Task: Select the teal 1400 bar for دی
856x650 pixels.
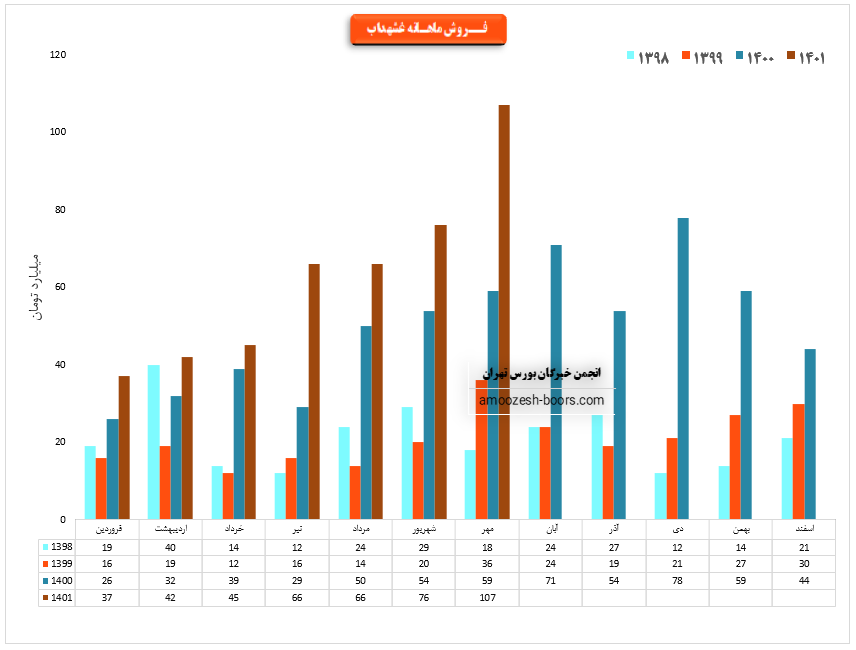Action: coord(683,368)
